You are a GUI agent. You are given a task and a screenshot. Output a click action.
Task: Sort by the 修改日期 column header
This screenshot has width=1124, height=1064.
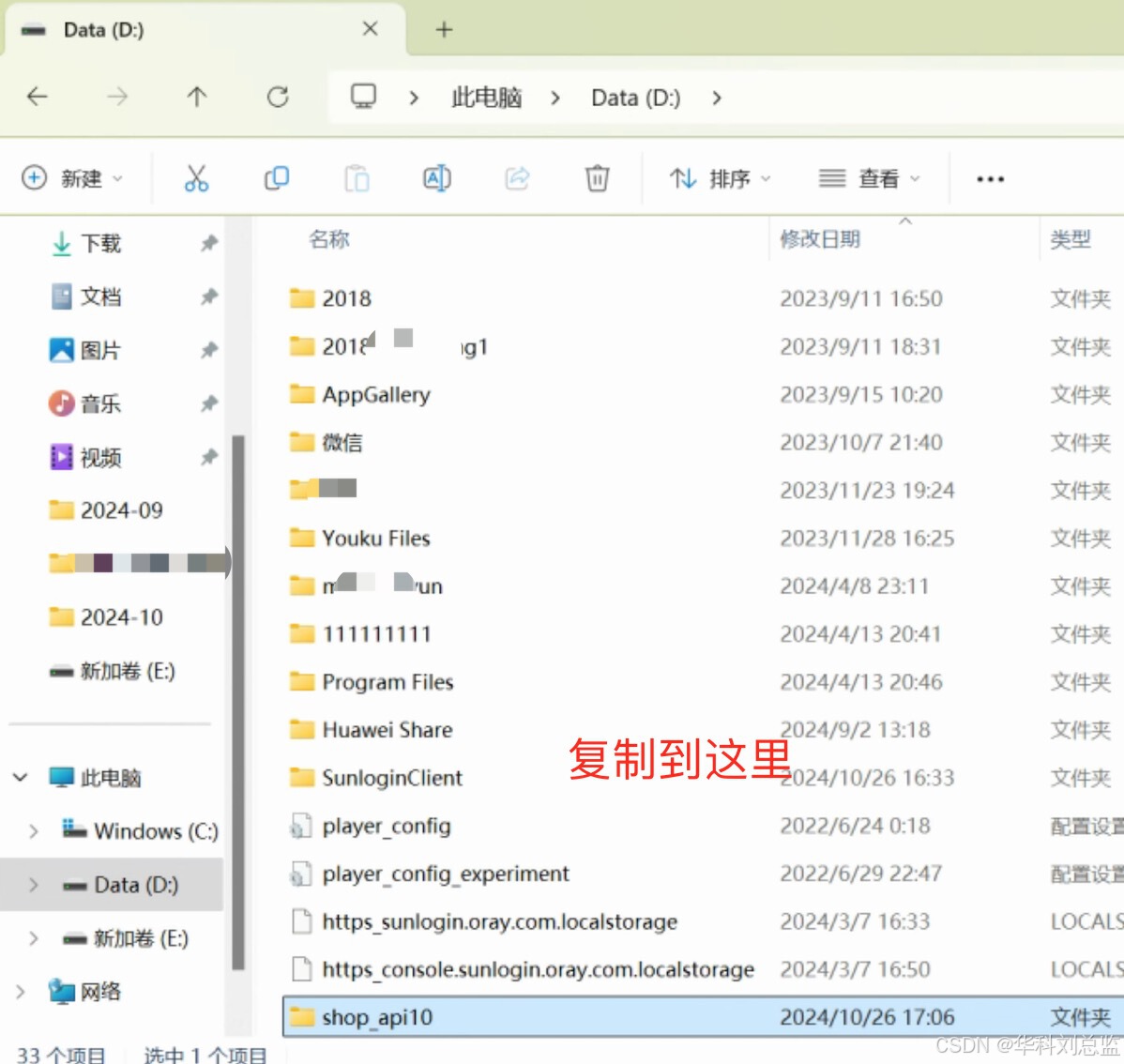(x=820, y=239)
